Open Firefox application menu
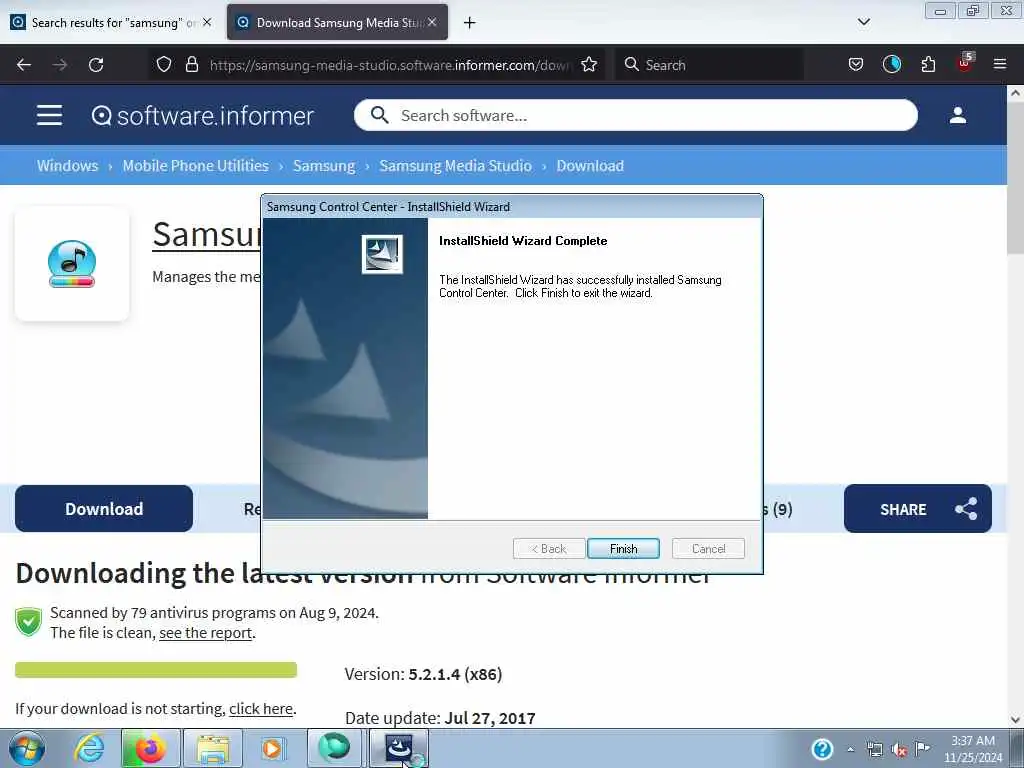Viewport: 1024px width, 768px height. pos(1000,64)
